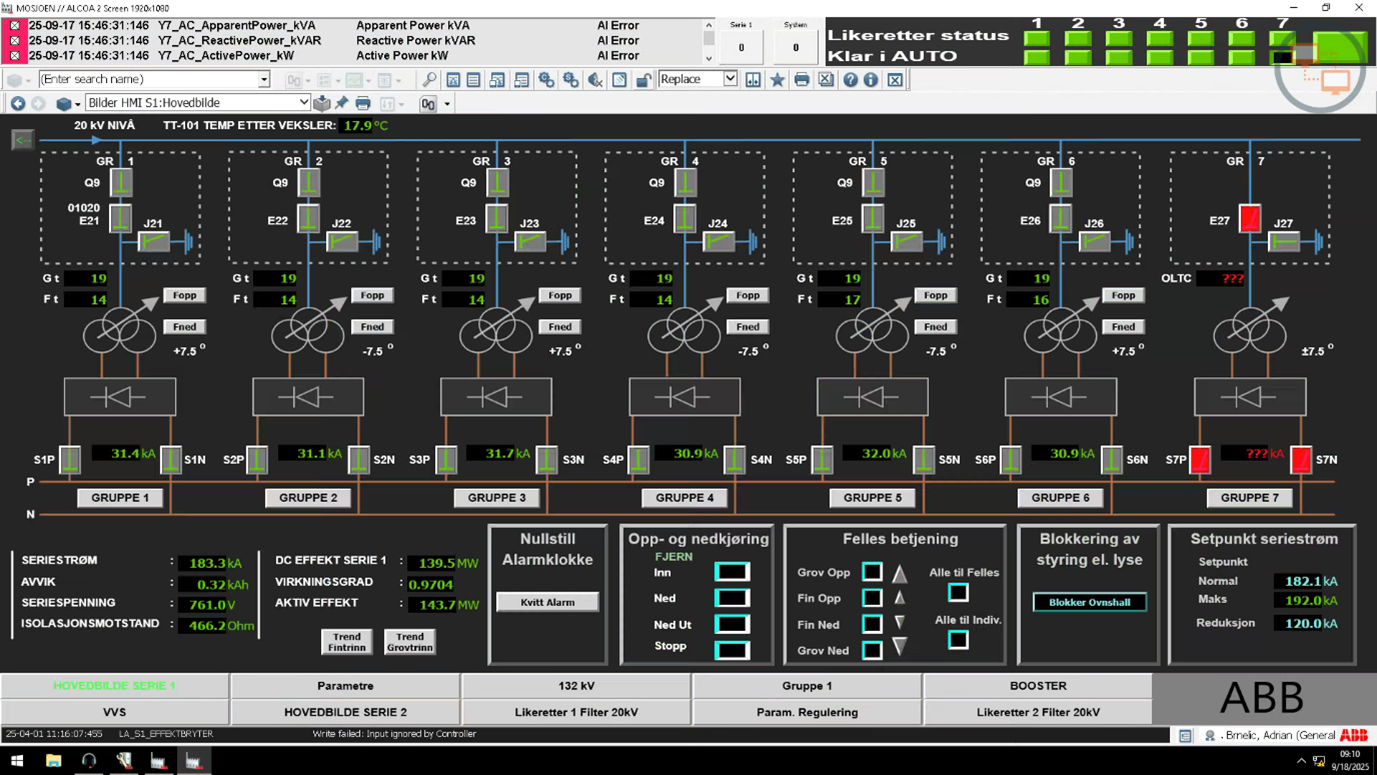Expand the Bilder HMI S1:Hovedbilde dropdown
1377x775 pixels.
(x=303, y=103)
